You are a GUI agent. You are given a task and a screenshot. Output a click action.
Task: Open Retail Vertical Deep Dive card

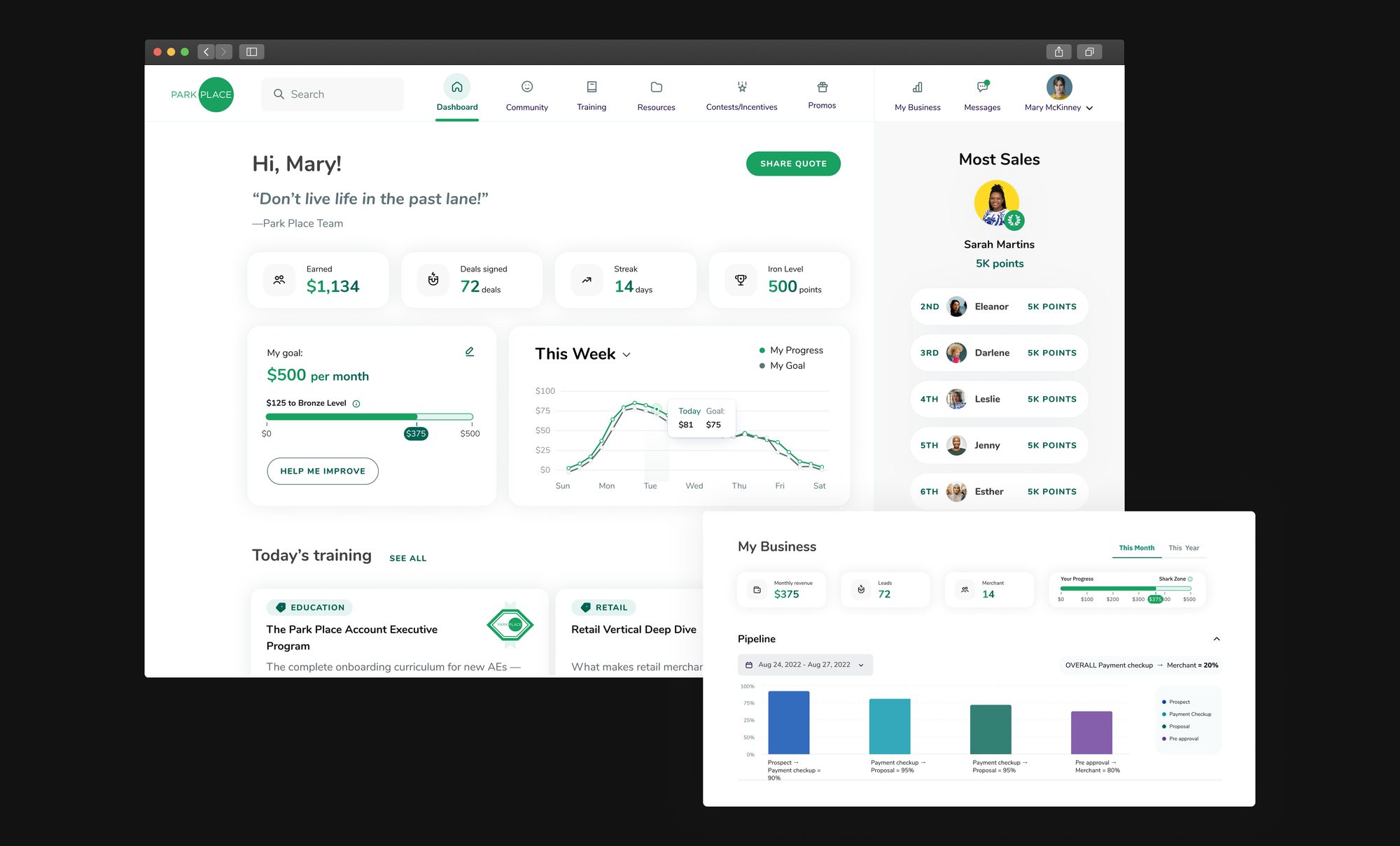(x=630, y=633)
